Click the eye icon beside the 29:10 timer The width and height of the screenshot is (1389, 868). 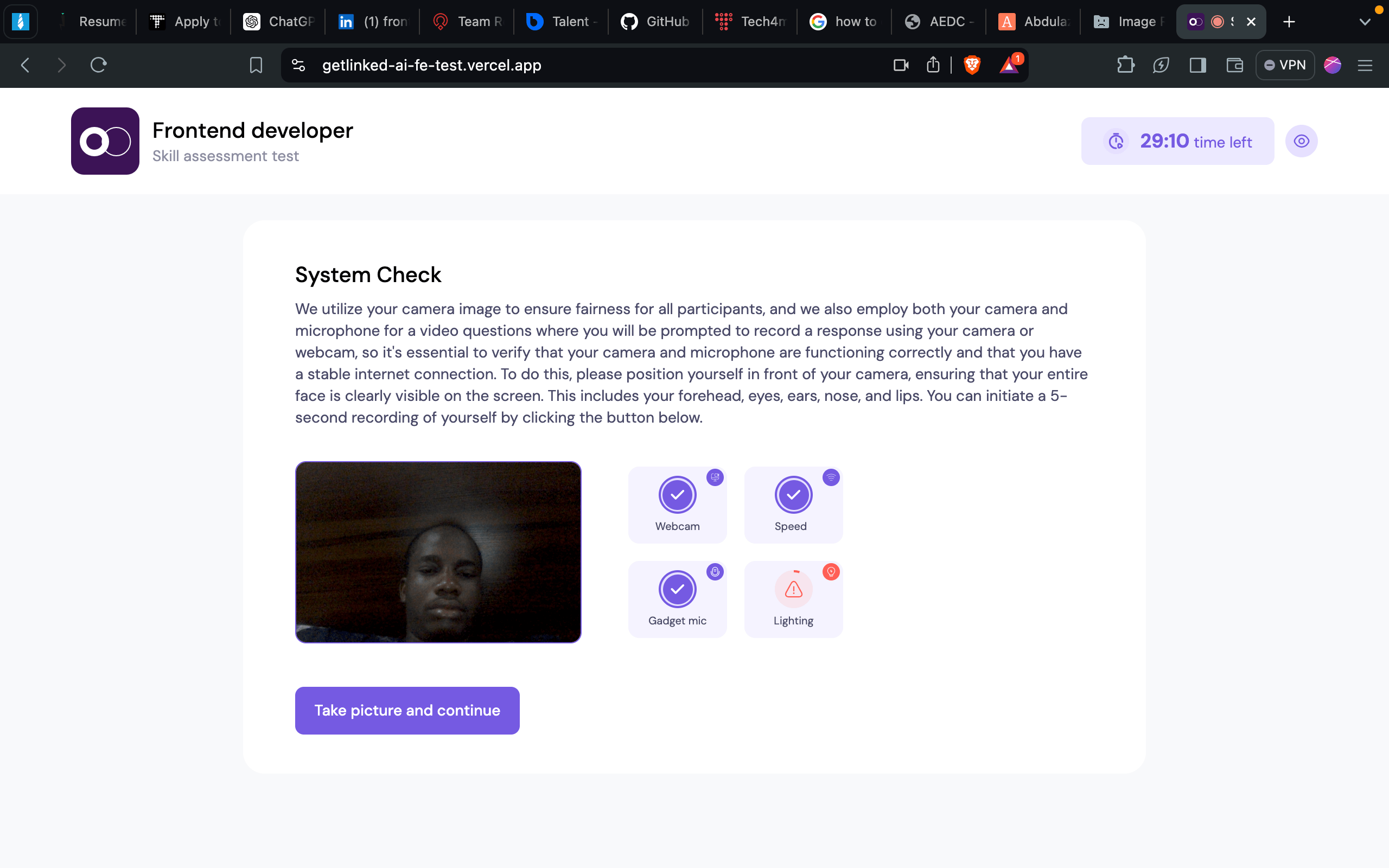[1301, 141]
